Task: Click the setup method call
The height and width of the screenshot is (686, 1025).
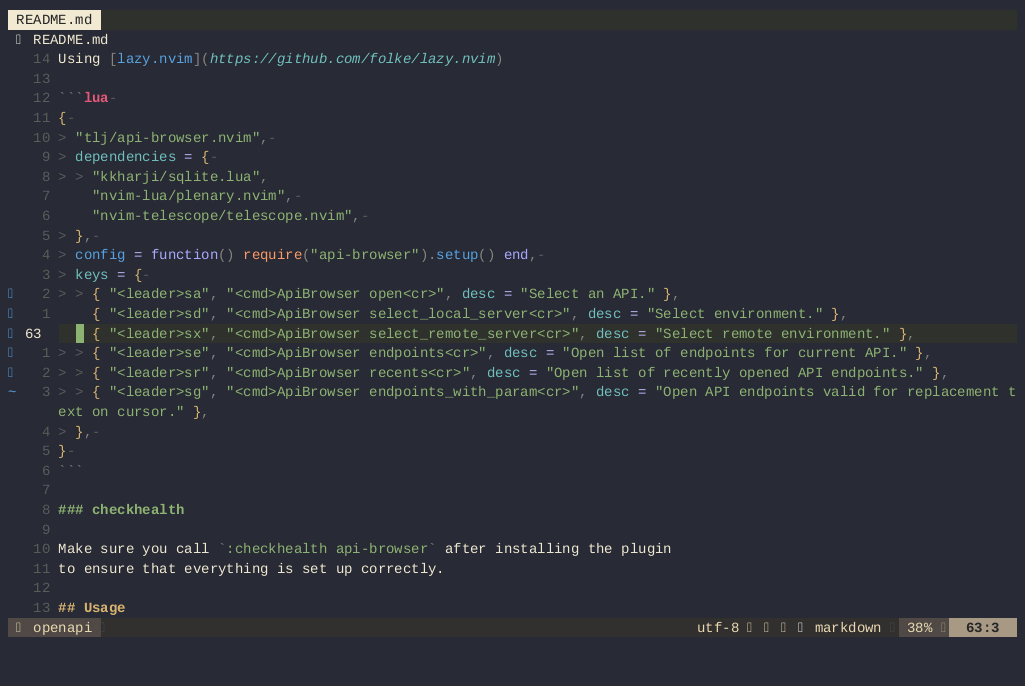Action: pyautogui.click(x=457, y=255)
